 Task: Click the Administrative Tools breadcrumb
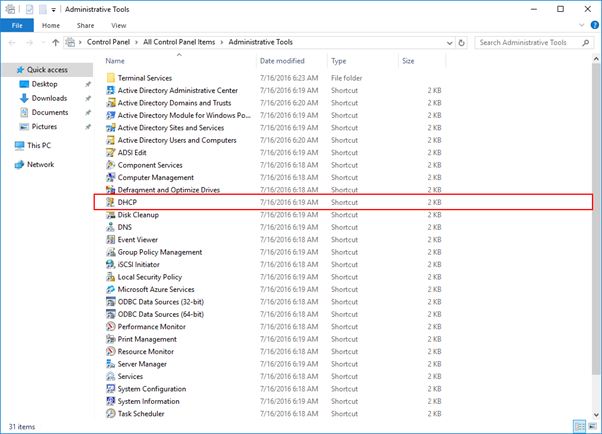pyautogui.click(x=261, y=42)
